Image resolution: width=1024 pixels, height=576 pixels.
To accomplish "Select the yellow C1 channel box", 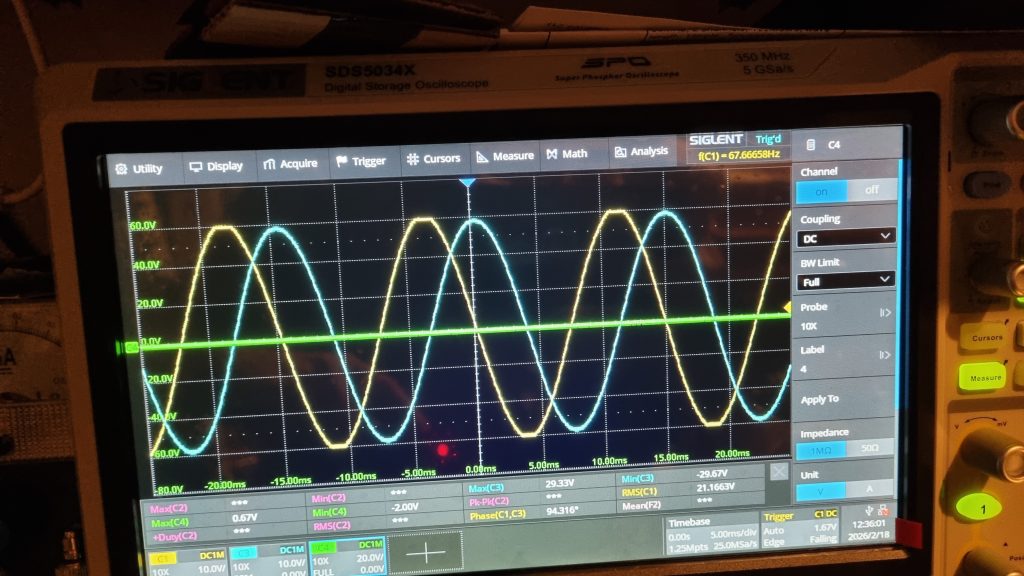I will click(186, 555).
